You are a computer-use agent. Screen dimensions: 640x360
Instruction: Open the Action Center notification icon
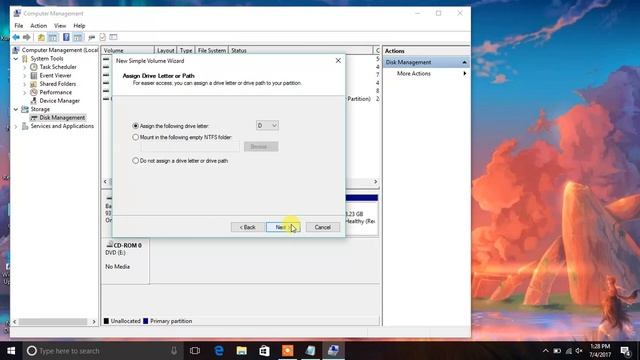click(625, 351)
